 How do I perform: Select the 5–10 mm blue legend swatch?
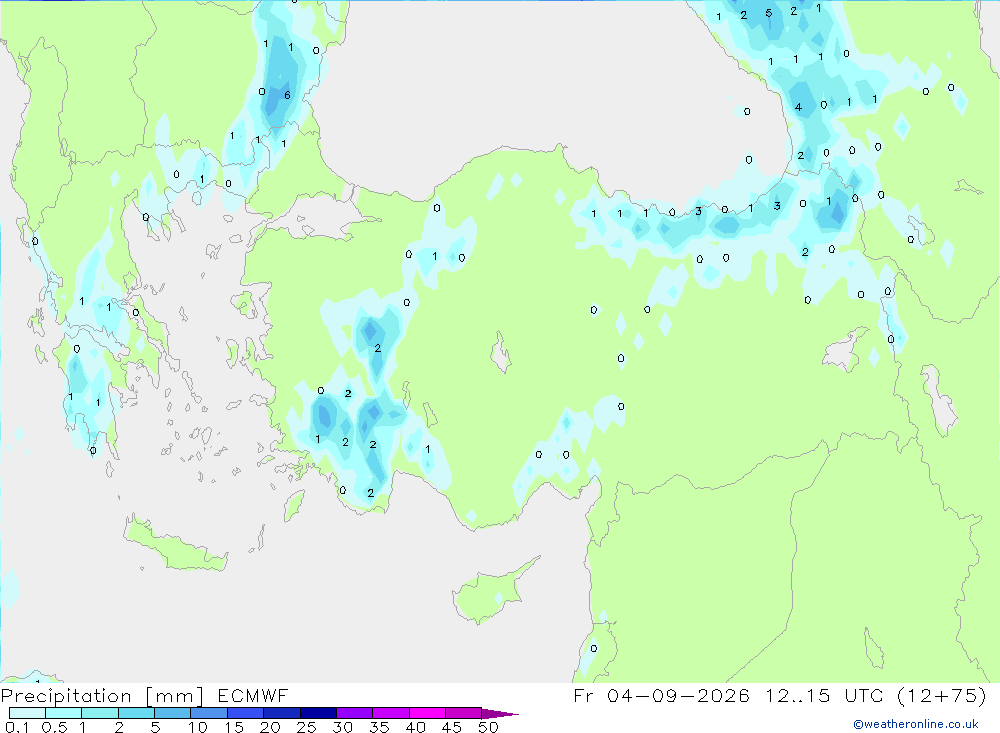(173, 713)
